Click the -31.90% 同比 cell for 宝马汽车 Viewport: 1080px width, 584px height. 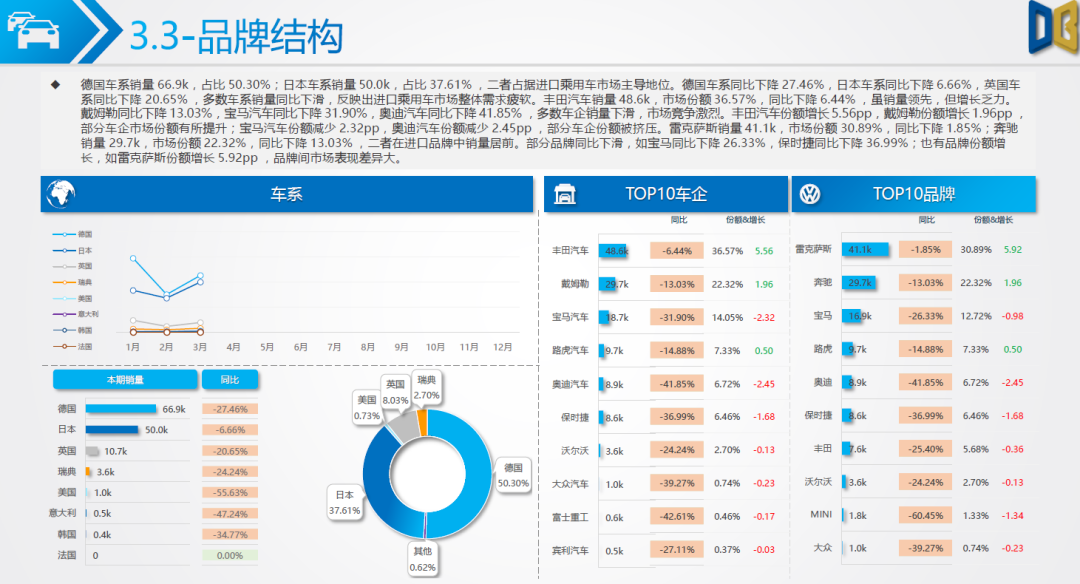[x=676, y=317]
